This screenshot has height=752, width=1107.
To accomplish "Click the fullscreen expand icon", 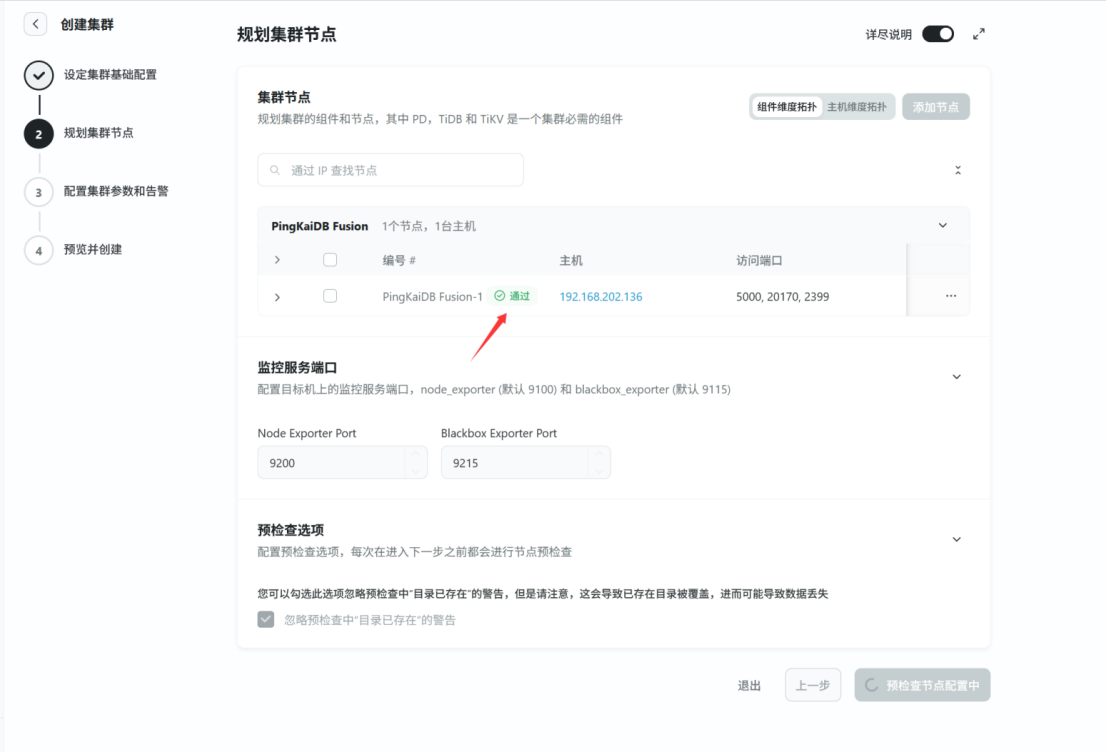I will (979, 34).
